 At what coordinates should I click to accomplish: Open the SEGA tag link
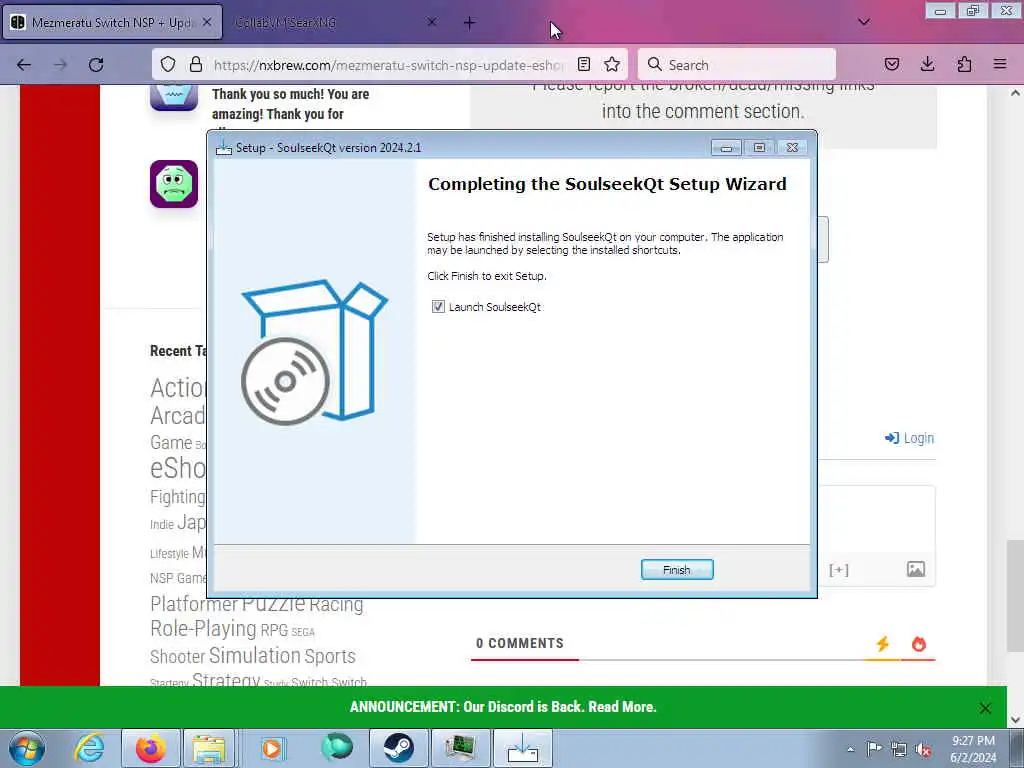pyautogui.click(x=303, y=632)
